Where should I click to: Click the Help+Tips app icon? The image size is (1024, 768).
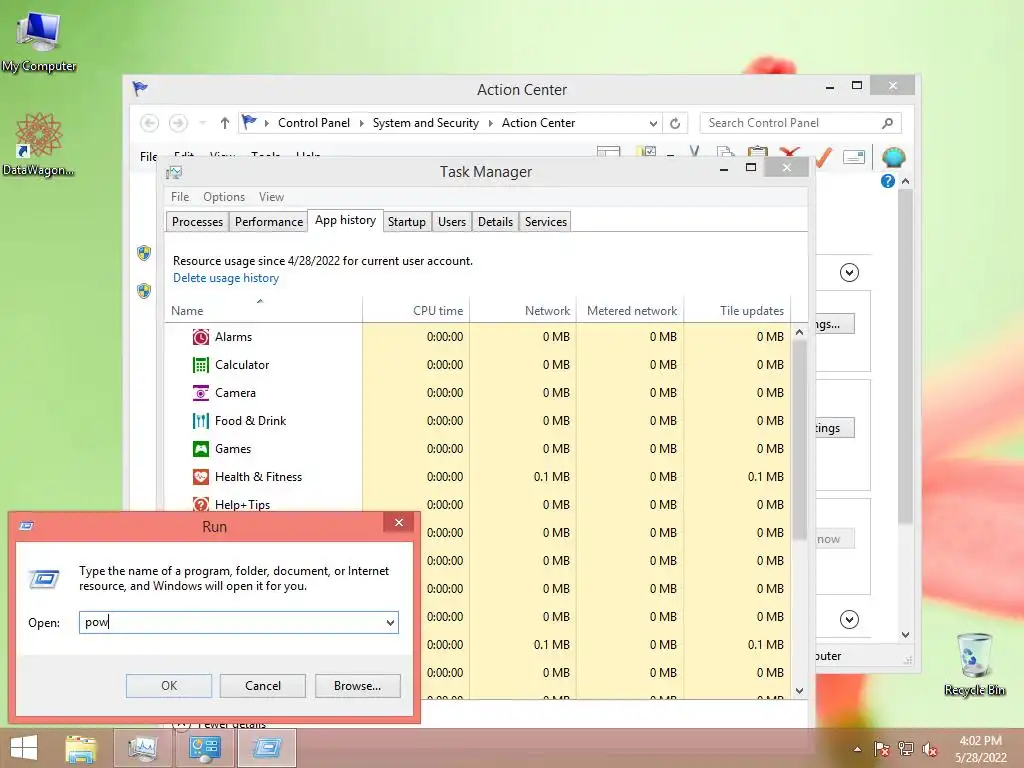point(200,504)
